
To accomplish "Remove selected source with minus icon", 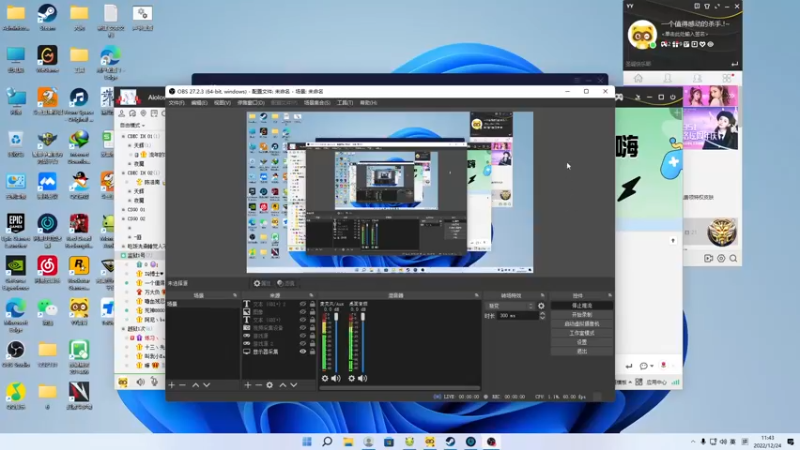I will 258,385.
